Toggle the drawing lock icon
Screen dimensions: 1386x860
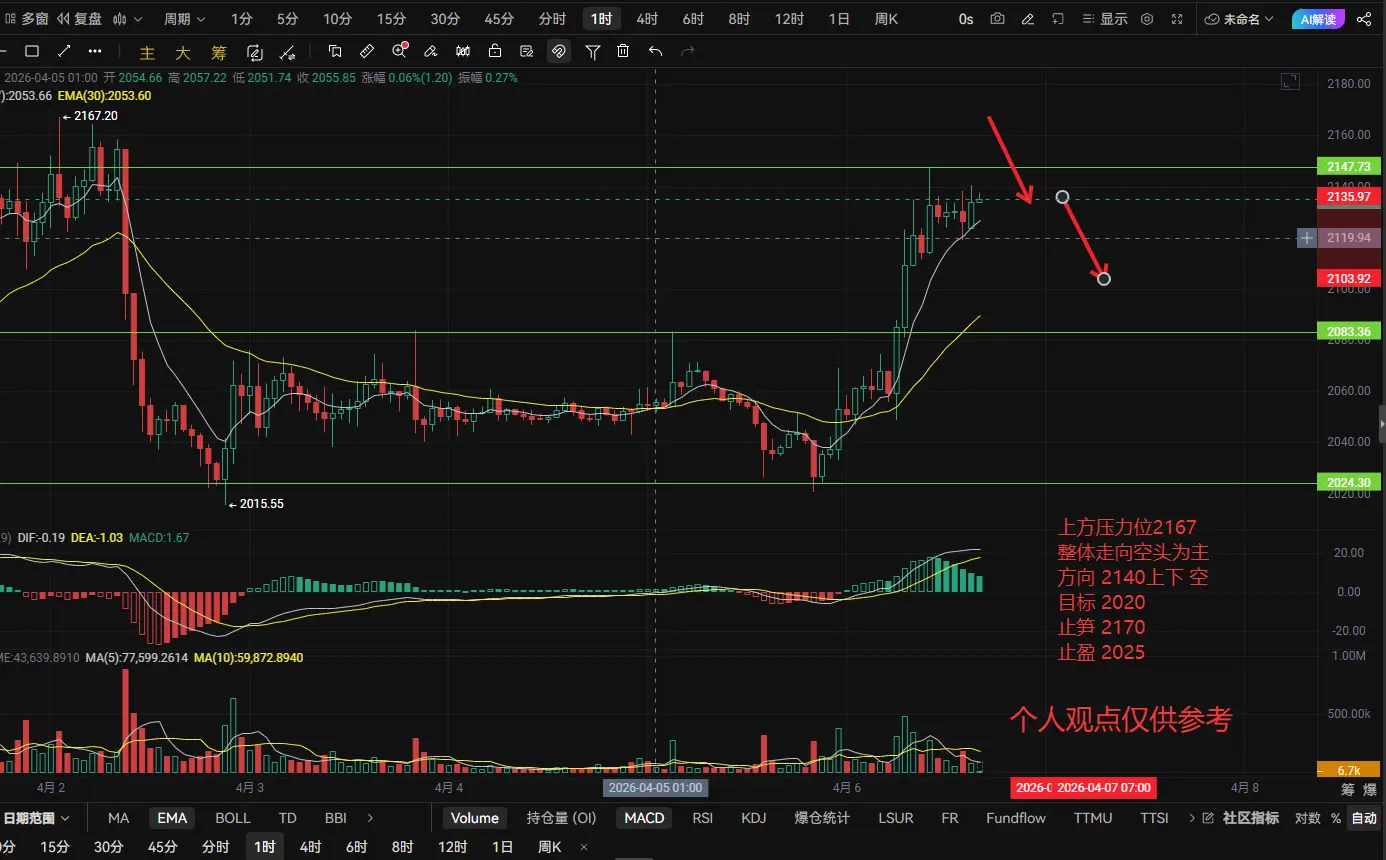pyautogui.click(x=495, y=52)
